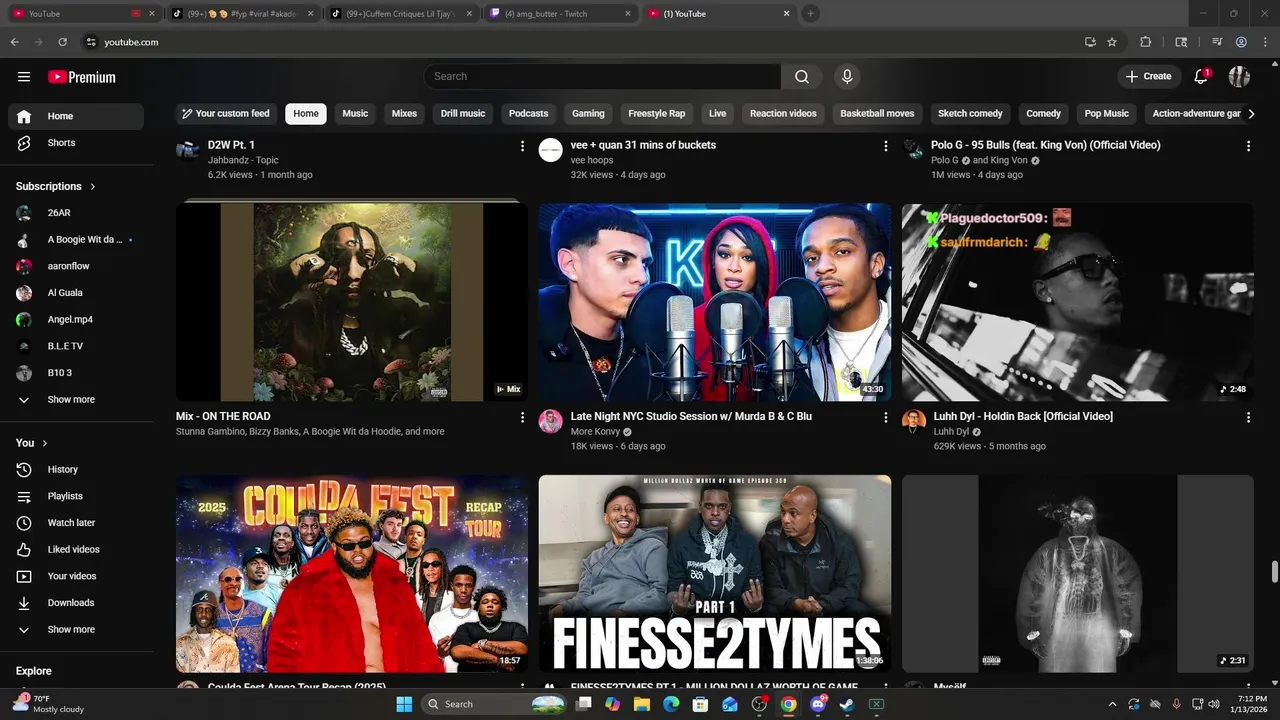Switch to the amg_butter Twitch tab

561,14
